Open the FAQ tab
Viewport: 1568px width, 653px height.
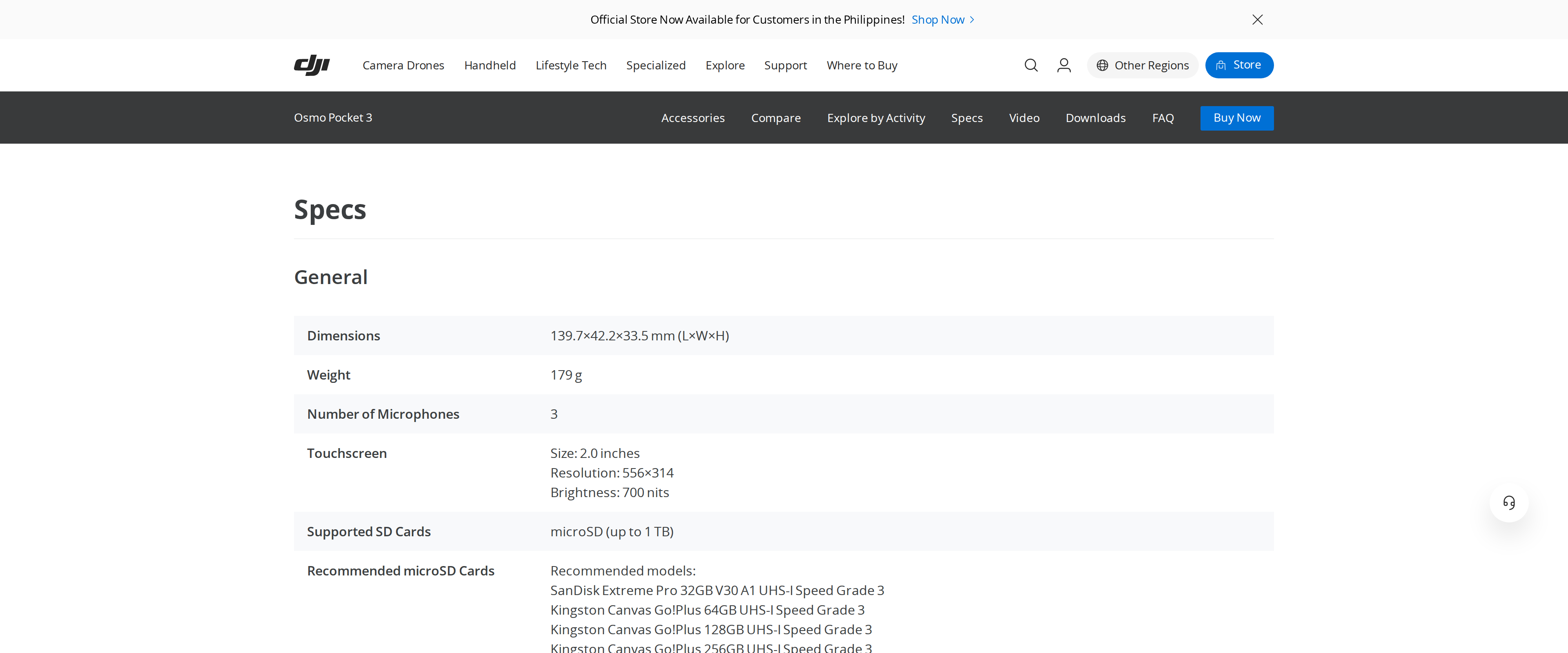point(1163,118)
